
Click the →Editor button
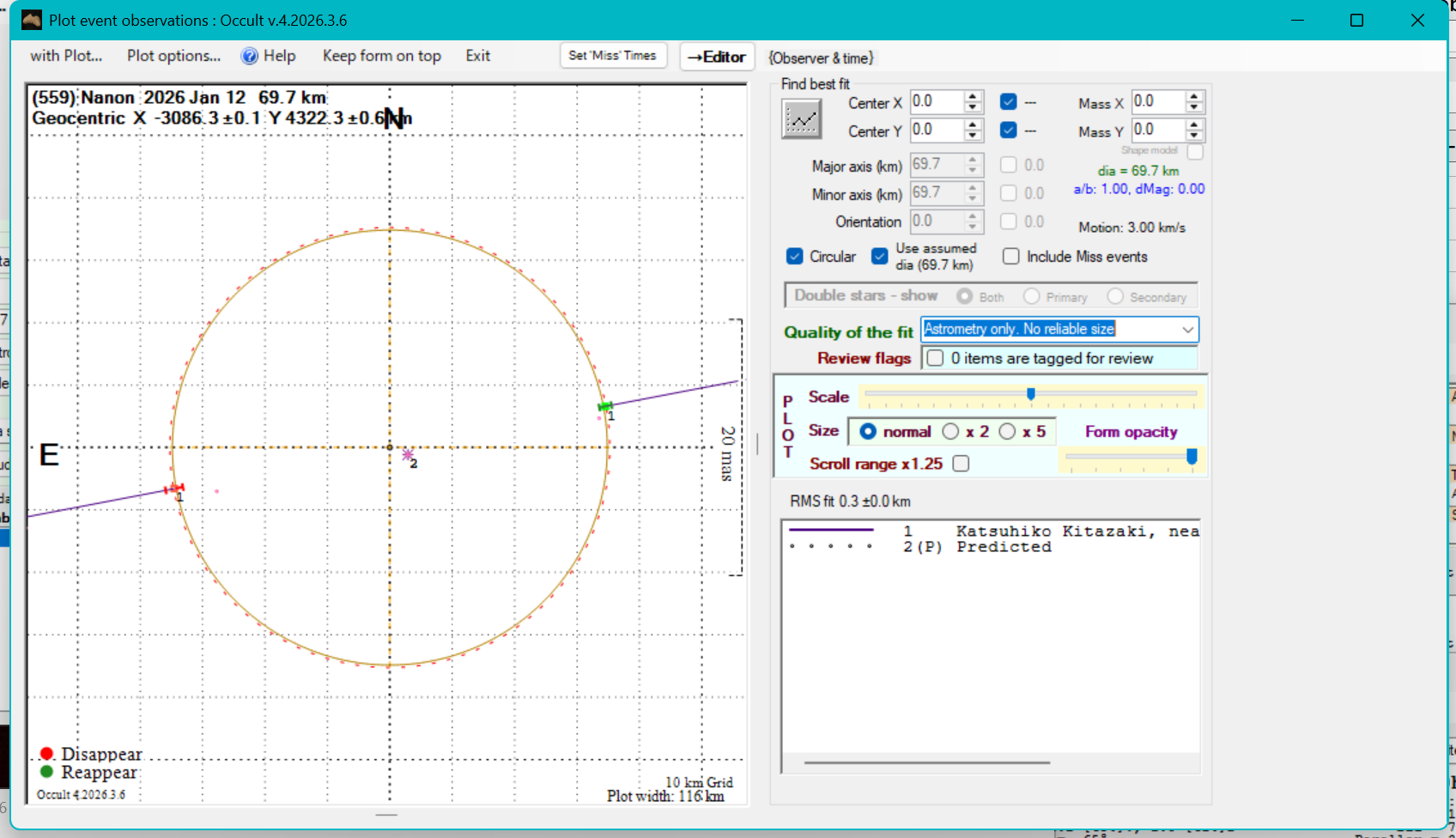(x=717, y=57)
